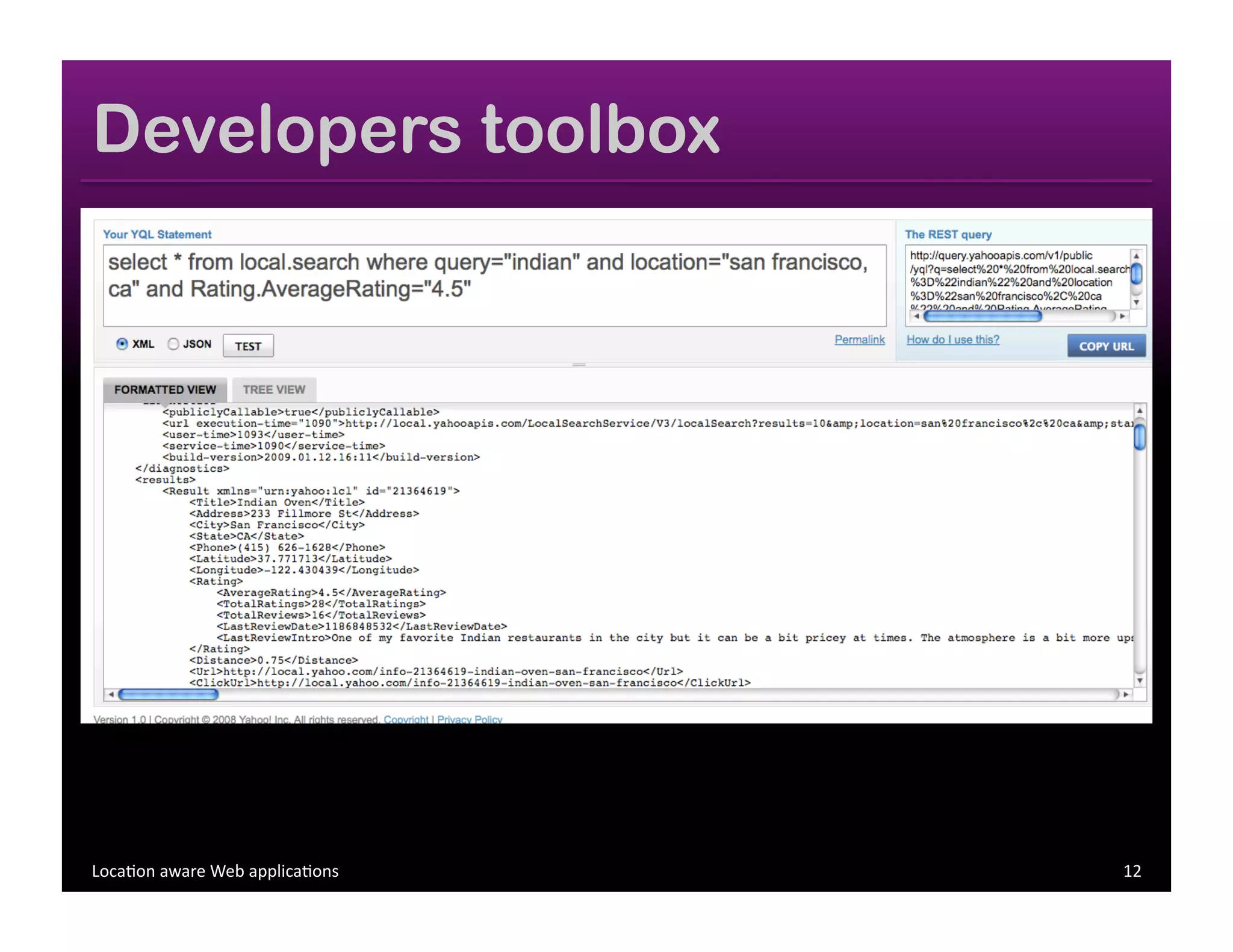Viewport: 1233px width, 952px height.
Task: Click the build-version 2009.01.12.16:11 line
Action: click(321, 457)
